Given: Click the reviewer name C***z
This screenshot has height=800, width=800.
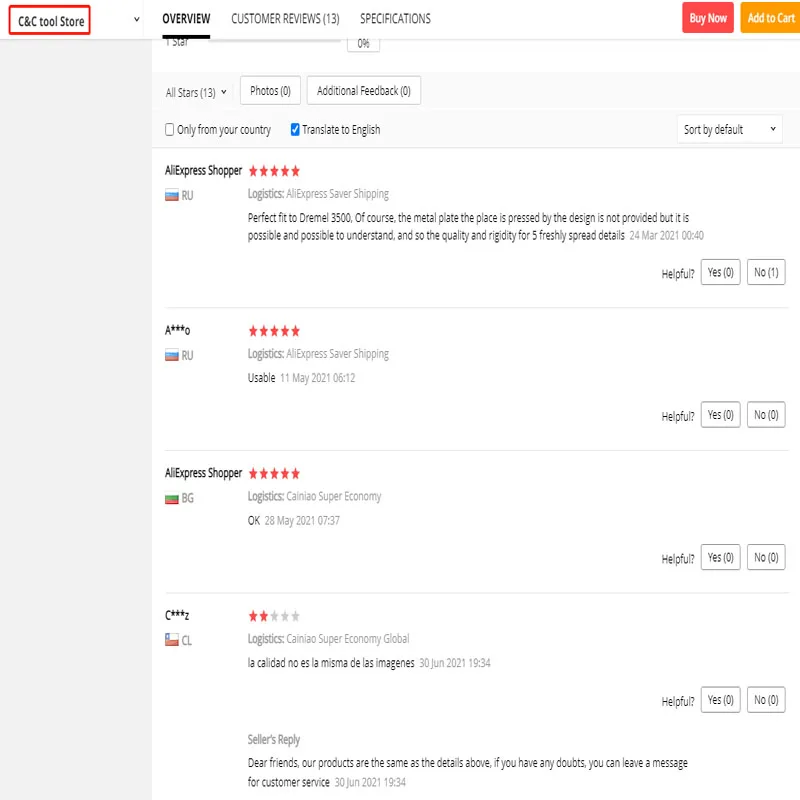Looking at the screenshot, I should pyautogui.click(x=177, y=615).
